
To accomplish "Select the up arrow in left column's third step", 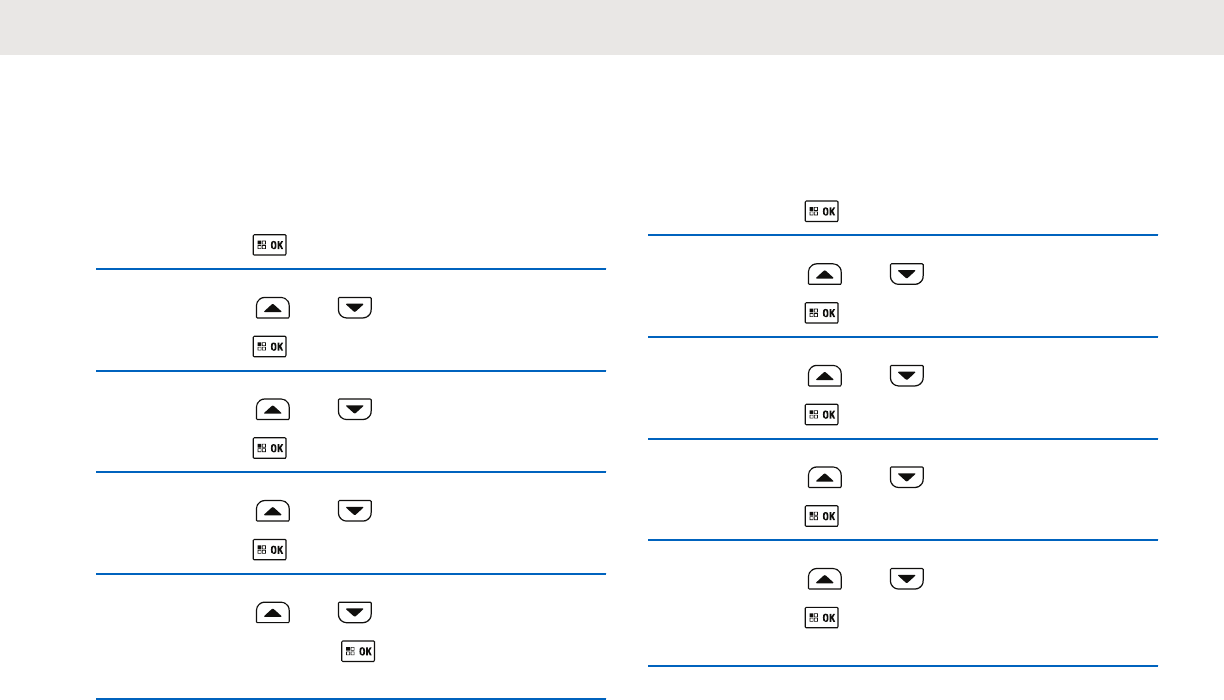I will tap(273, 409).
